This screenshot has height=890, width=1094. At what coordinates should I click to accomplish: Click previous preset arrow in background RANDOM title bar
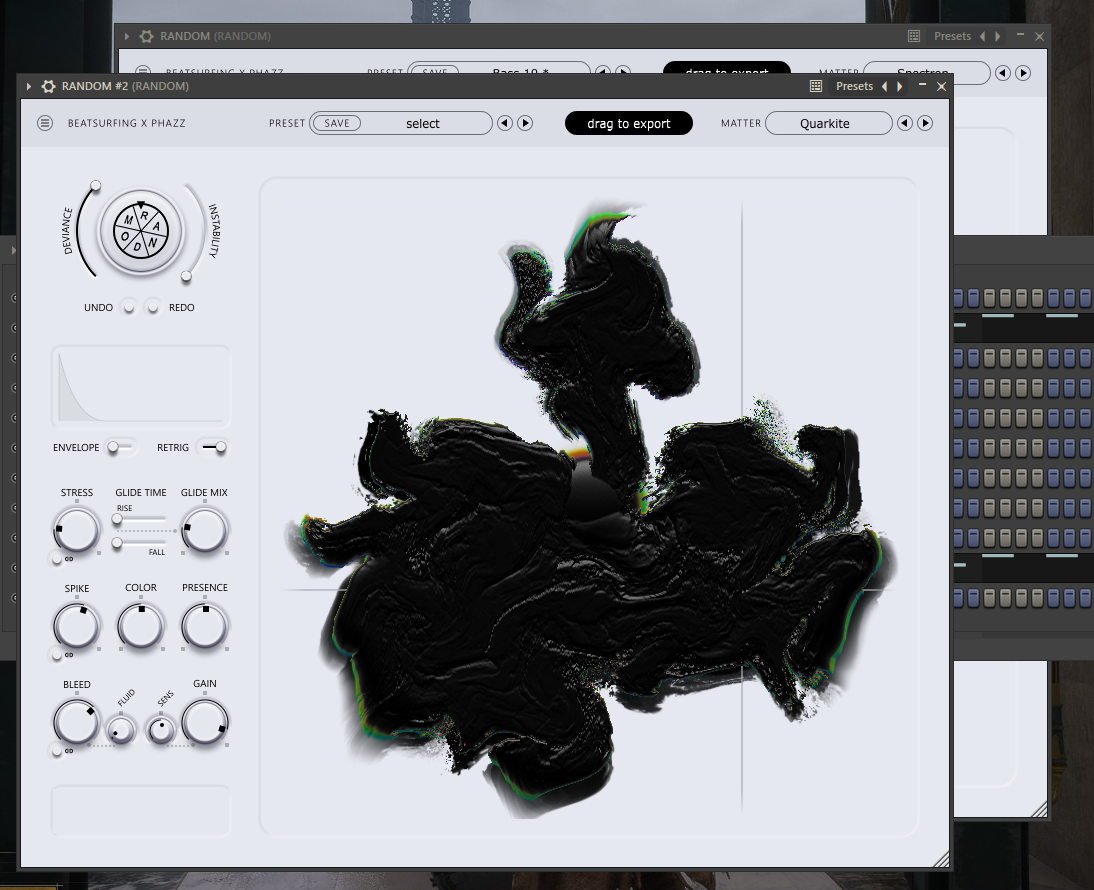point(982,36)
